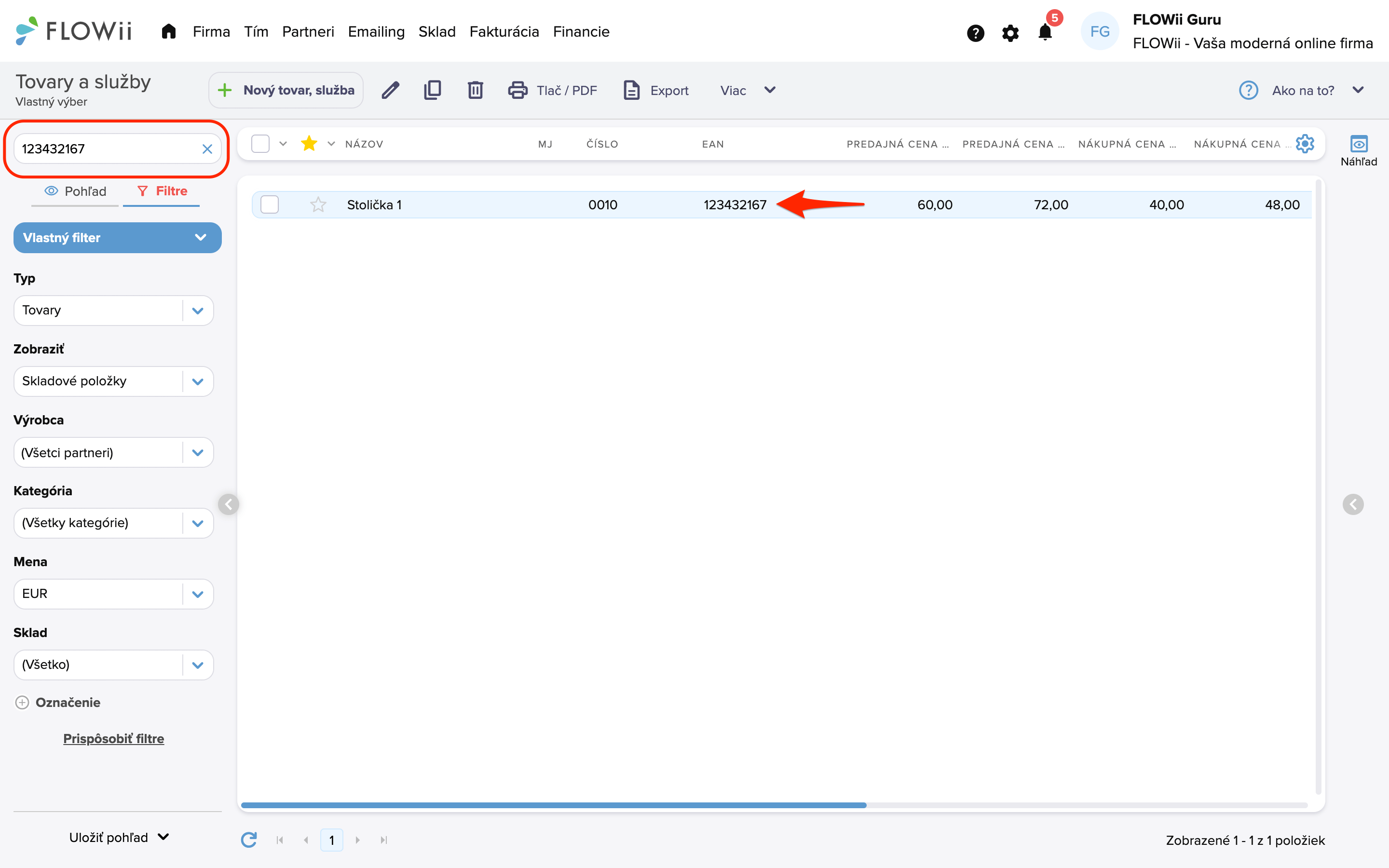Open table column settings gear

pyautogui.click(x=1305, y=144)
